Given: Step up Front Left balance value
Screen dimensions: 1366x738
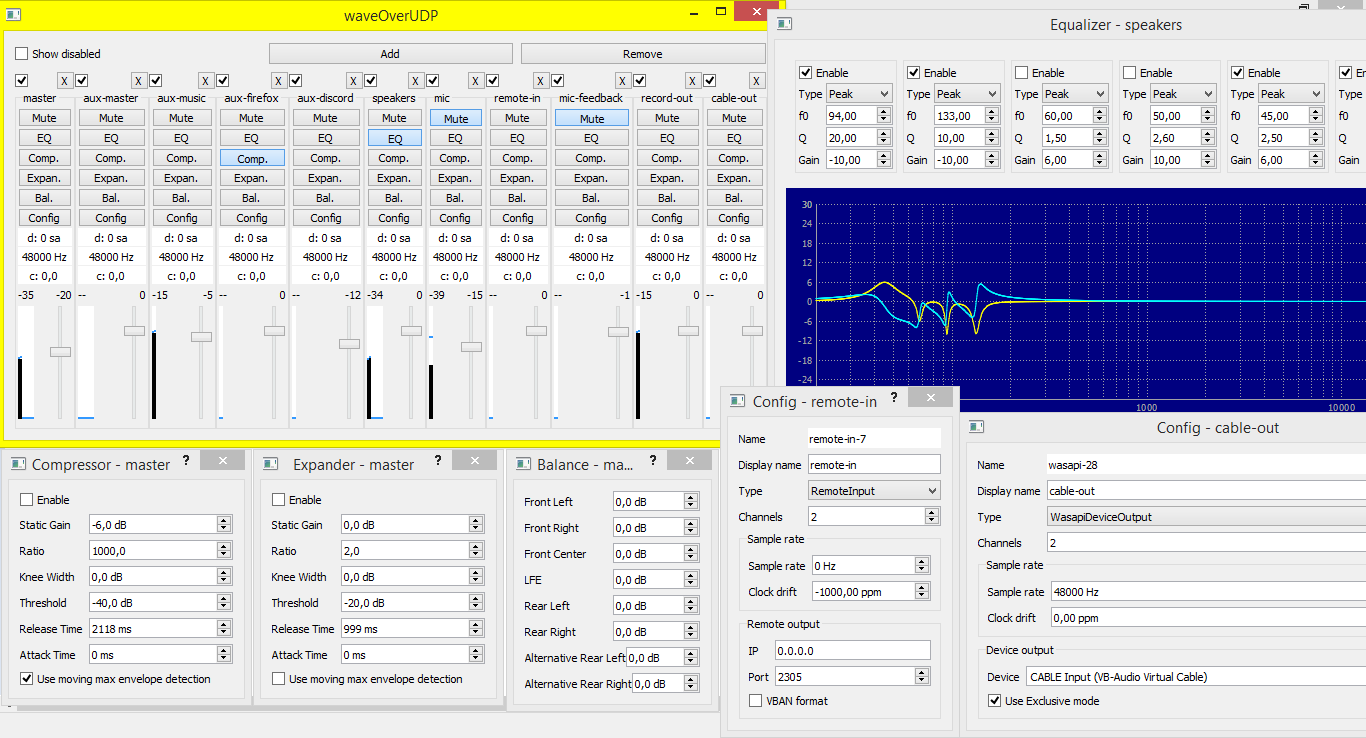Looking at the screenshot, I should (x=690, y=497).
